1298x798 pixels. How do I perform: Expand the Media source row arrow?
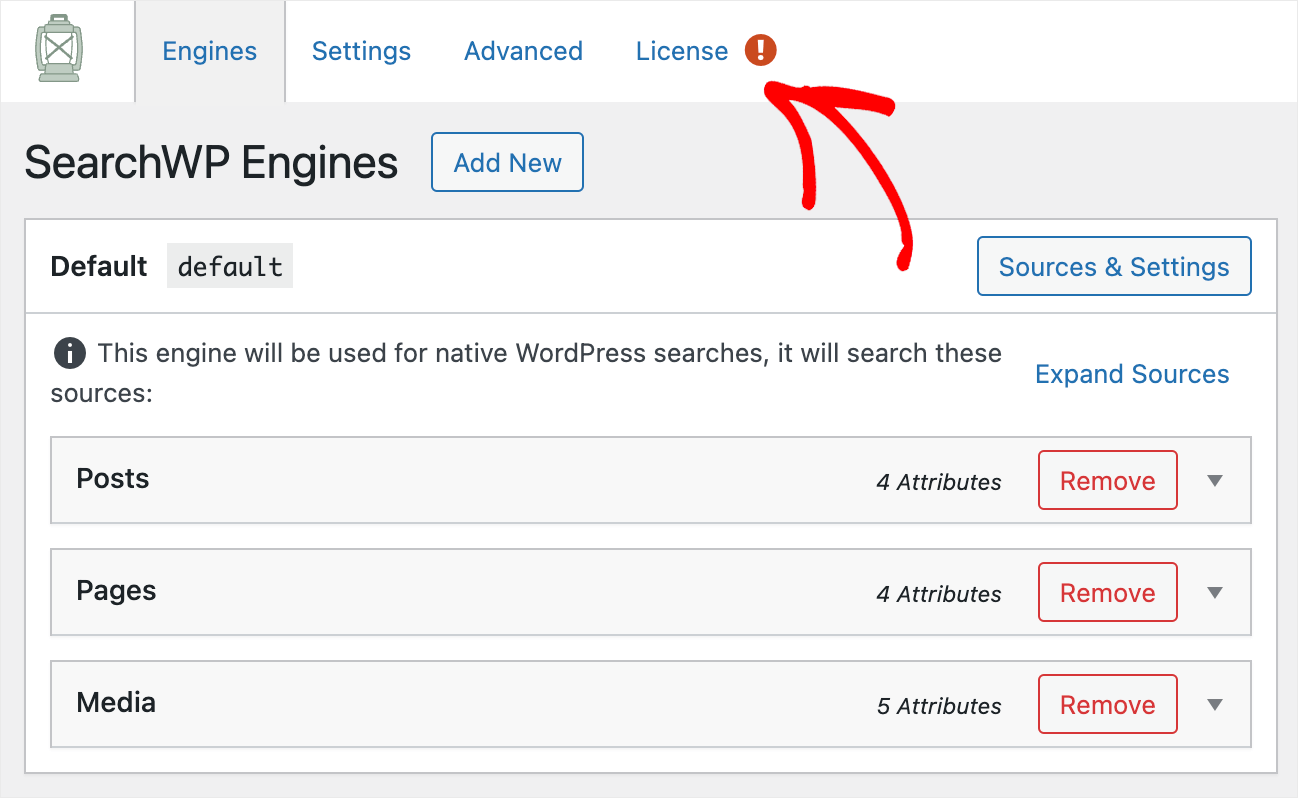[x=1215, y=705]
